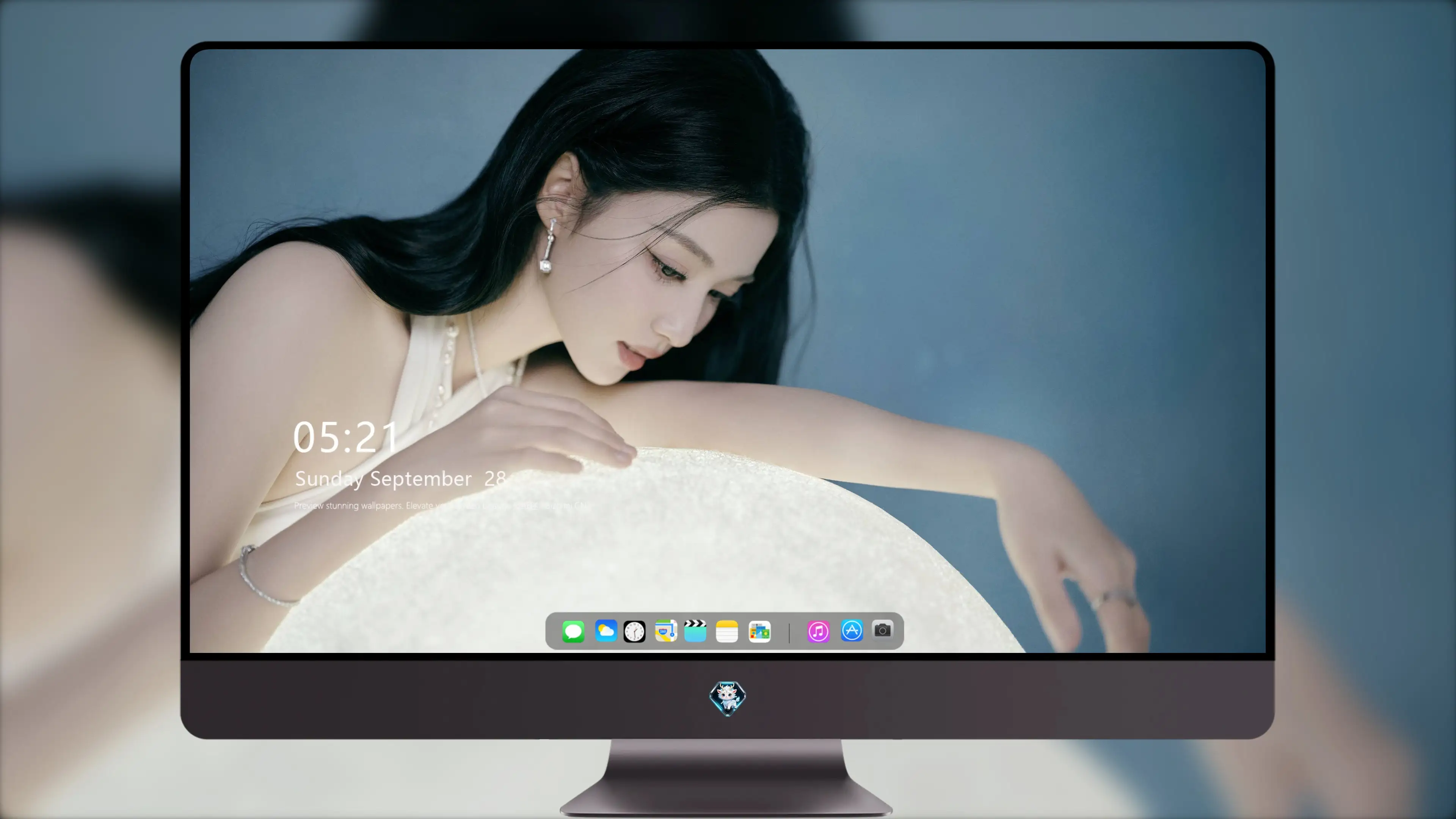Open the App Store from the dock
Viewport: 1456px width, 819px height.
(x=852, y=631)
